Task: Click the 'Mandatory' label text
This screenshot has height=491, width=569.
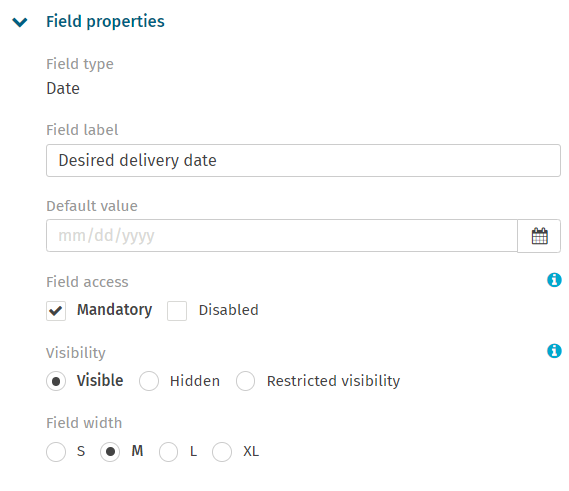Action: click(x=114, y=310)
